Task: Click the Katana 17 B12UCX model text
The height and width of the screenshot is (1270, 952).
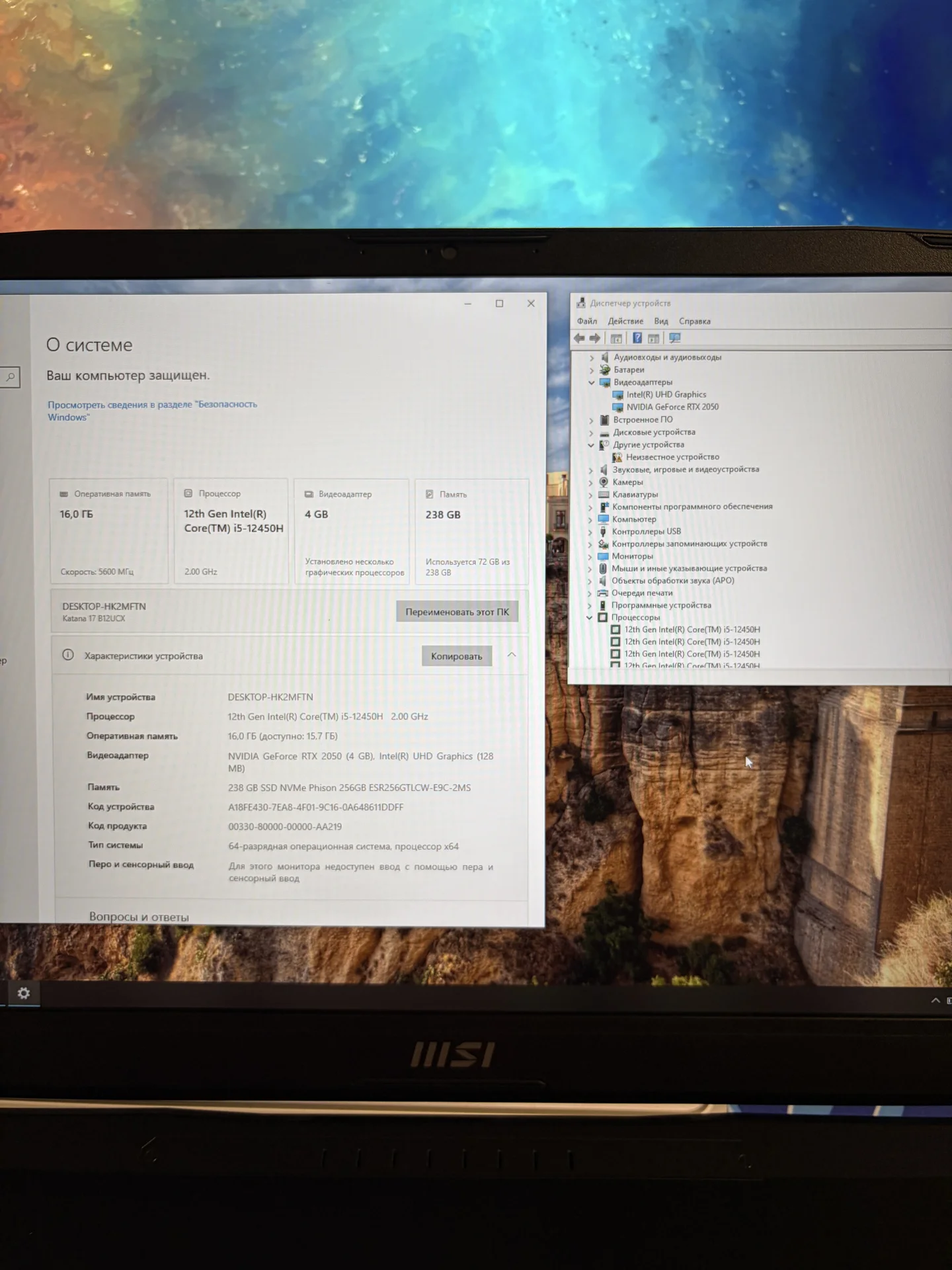Action: (x=94, y=618)
